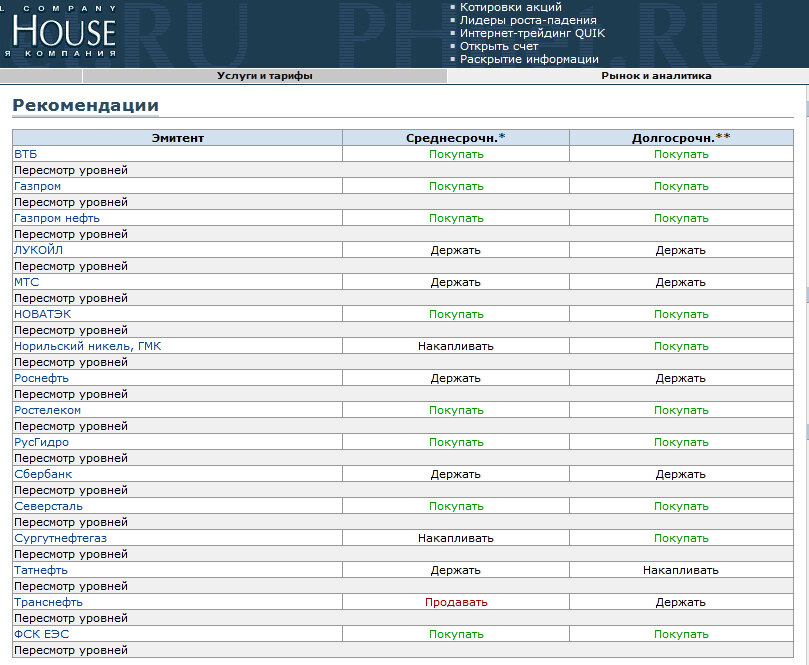Viewport: 809px width, 665px height.
Task: Select Северсталь medium-term Покупать cell
Action: pos(456,506)
